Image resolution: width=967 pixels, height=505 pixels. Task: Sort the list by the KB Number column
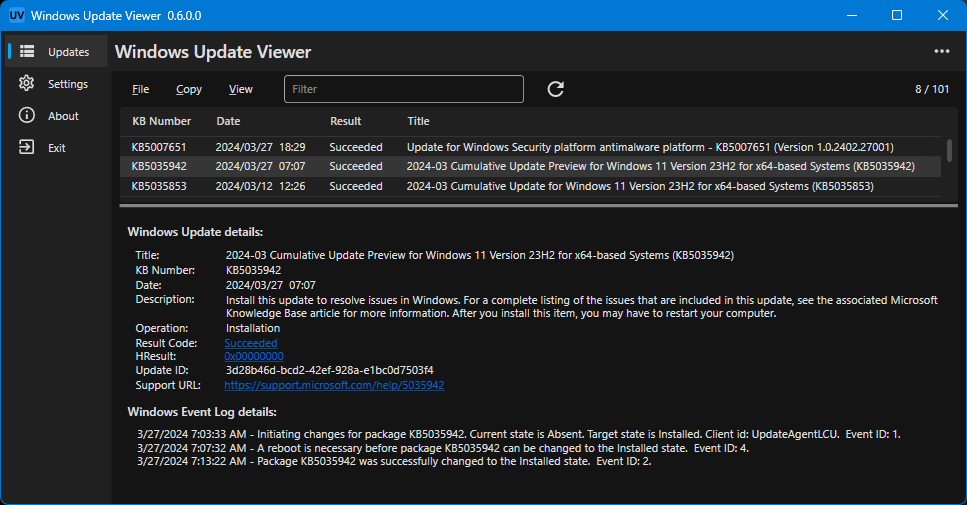[x=161, y=121]
